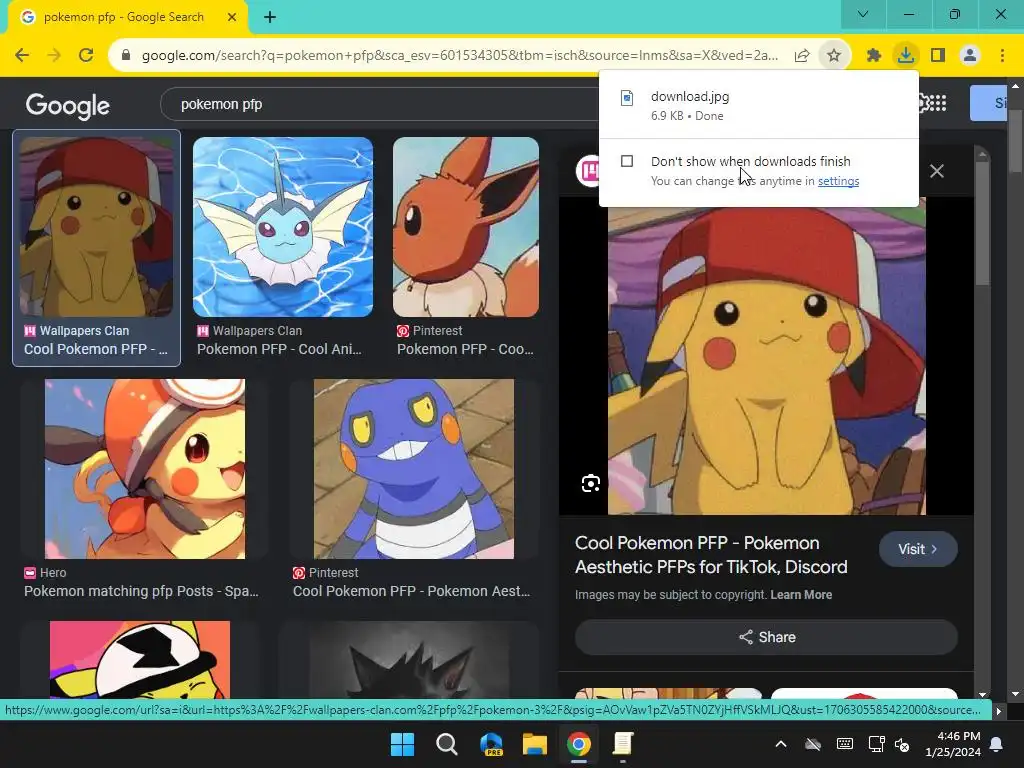Click the large Pikachu preview image
The image size is (1024, 768).
point(766,356)
